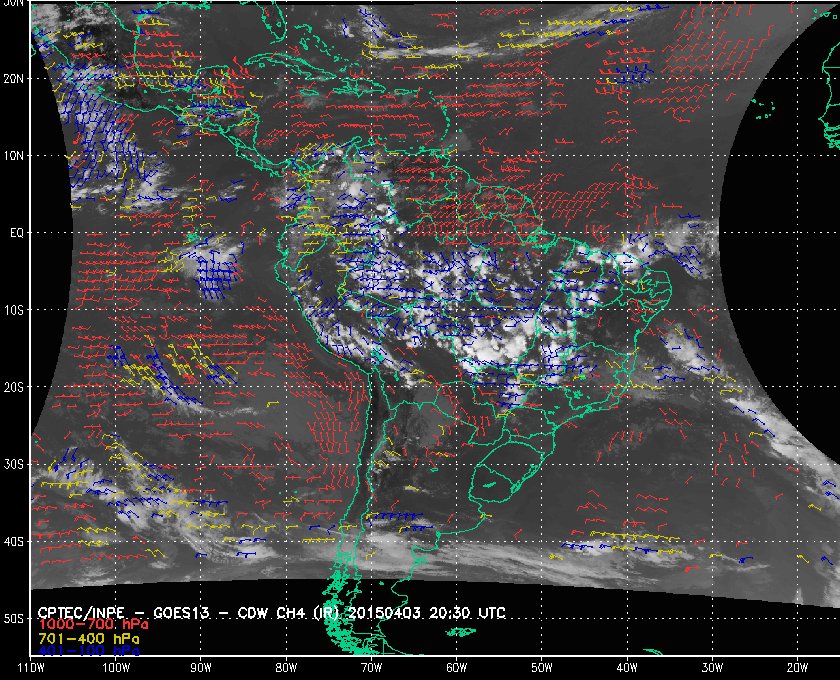840x680 pixels.
Task: Click the 30S latitude label
Action: [13, 464]
